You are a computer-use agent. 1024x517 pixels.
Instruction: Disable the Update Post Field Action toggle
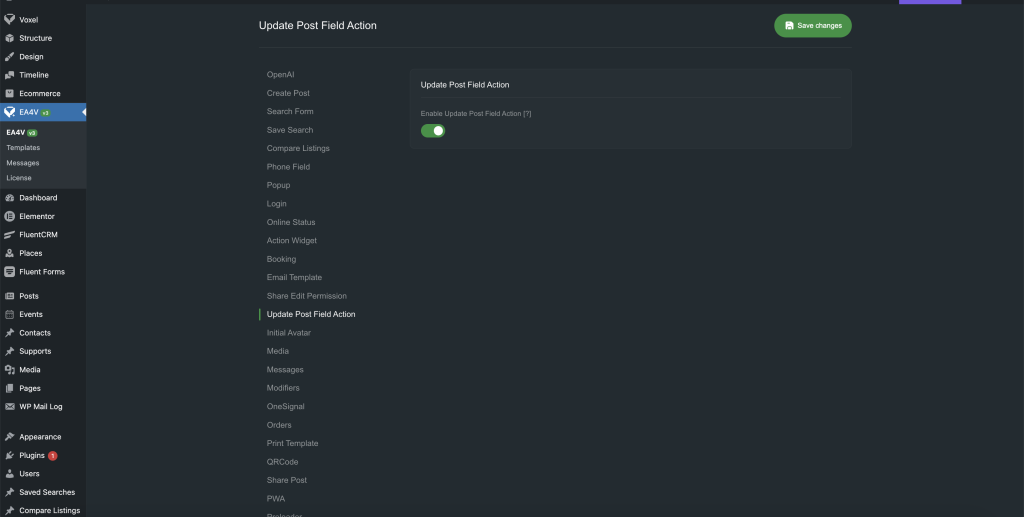pyautogui.click(x=432, y=131)
